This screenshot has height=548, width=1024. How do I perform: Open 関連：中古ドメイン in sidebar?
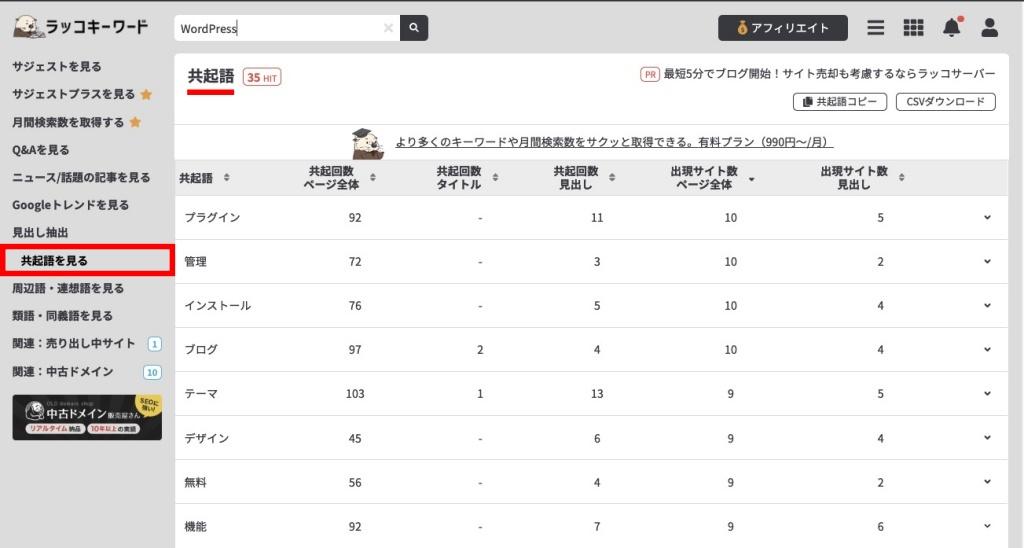pyautogui.click(x=63, y=372)
